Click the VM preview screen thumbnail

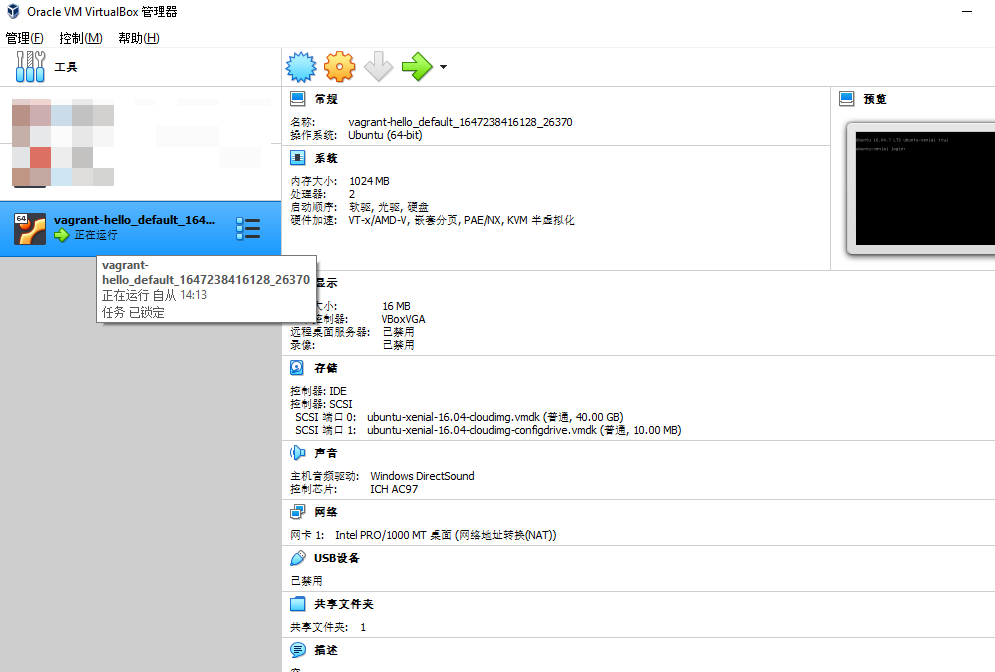(x=921, y=187)
